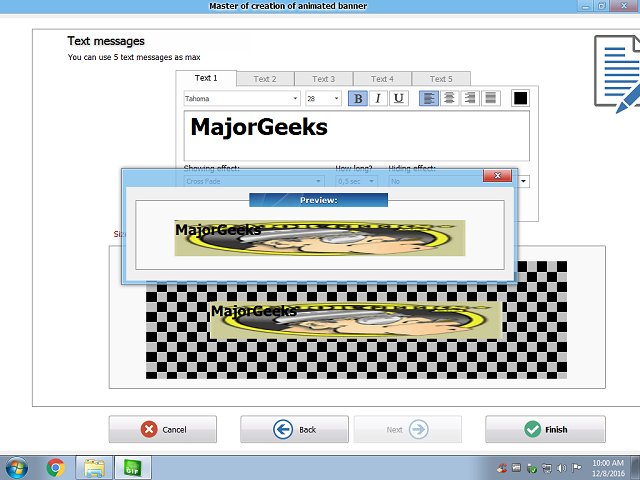Click the Text messages heading
The image size is (640, 480).
106,41
